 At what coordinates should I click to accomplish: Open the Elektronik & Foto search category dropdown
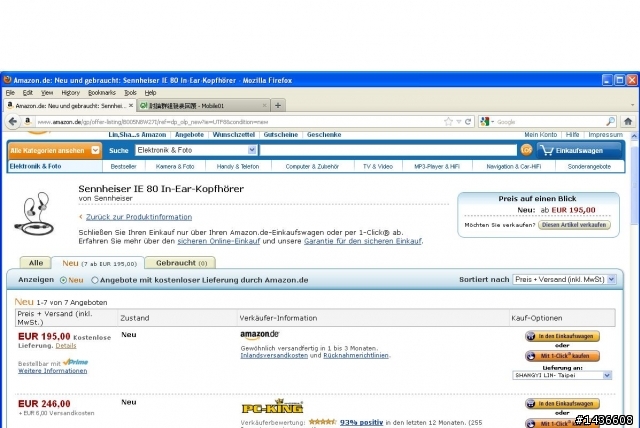tap(196, 150)
